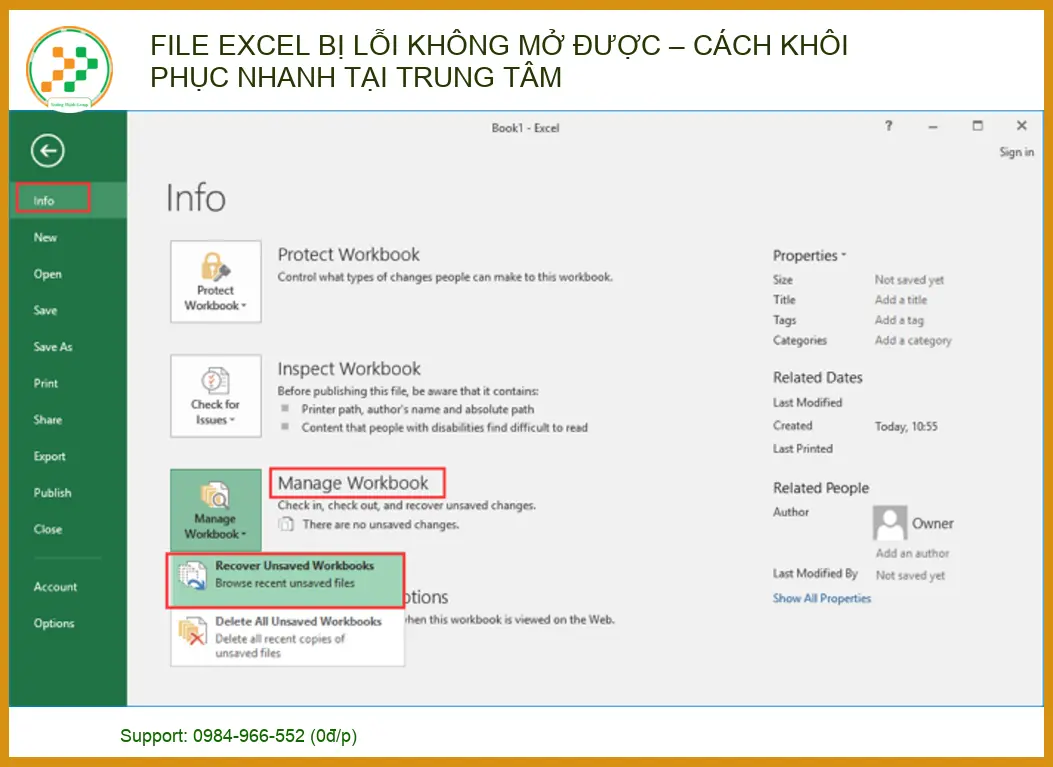Click the Help question mark icon
Image resolution: width=1053 pixels, height=767 pixels.
tap(888, 126)
